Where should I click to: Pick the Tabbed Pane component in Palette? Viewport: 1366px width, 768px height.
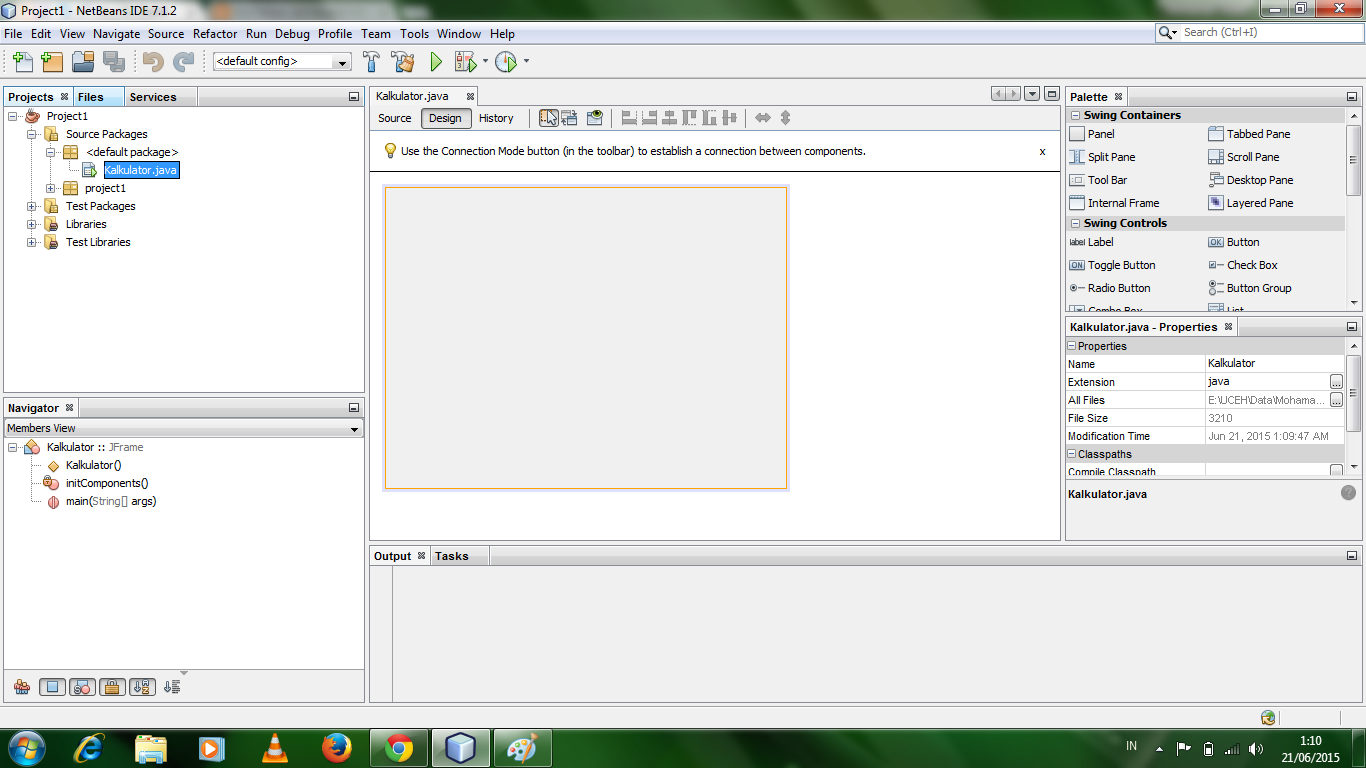1249,134
